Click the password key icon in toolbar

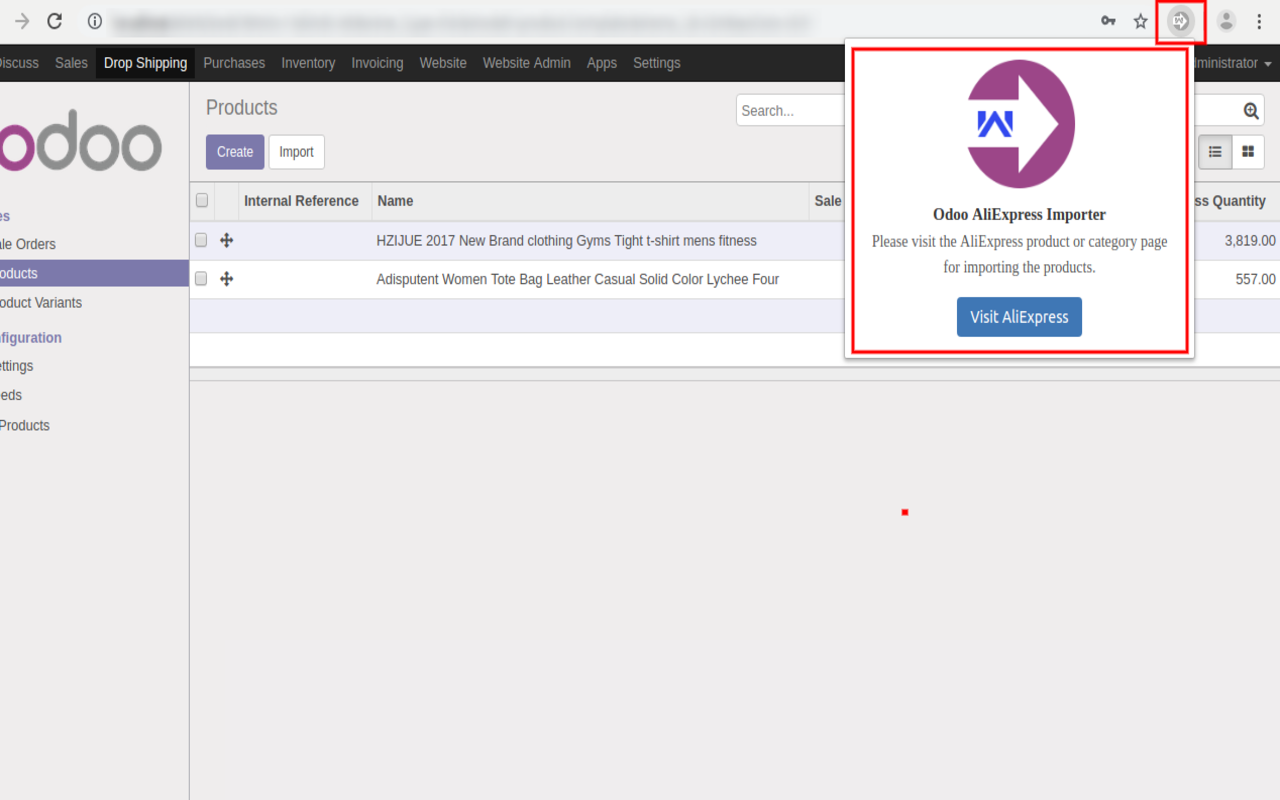[x=1108, y=20]
